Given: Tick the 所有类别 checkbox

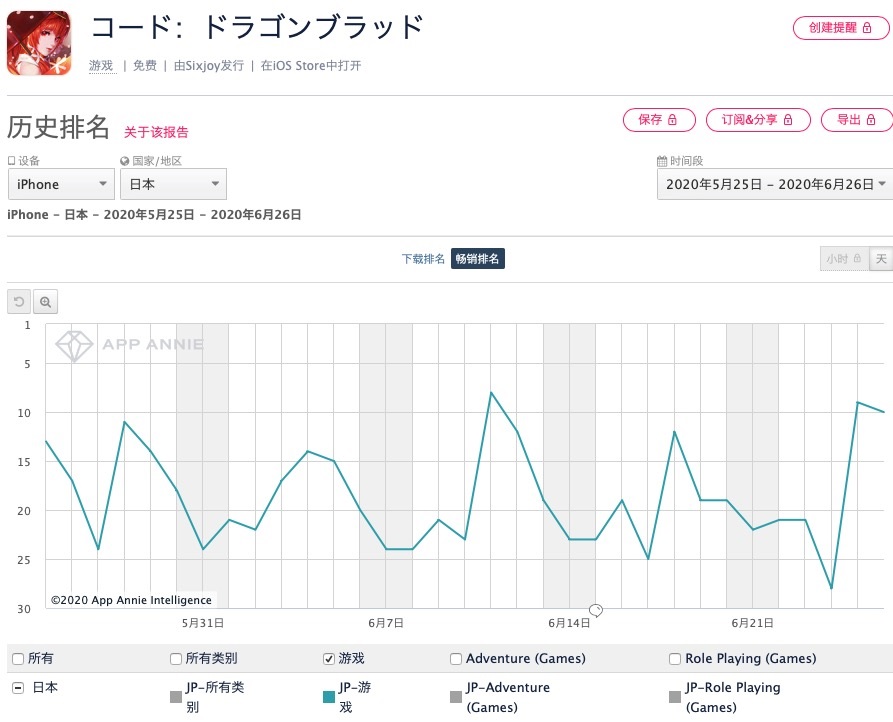Looking at the screenshot, I should coord(177,659).
